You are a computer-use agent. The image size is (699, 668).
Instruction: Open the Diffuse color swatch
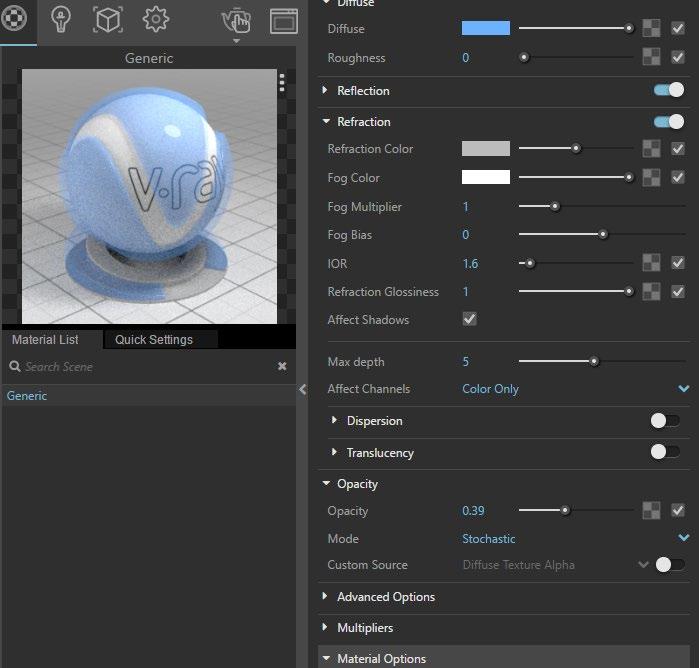pyautogui.click(x=486, y=28)
